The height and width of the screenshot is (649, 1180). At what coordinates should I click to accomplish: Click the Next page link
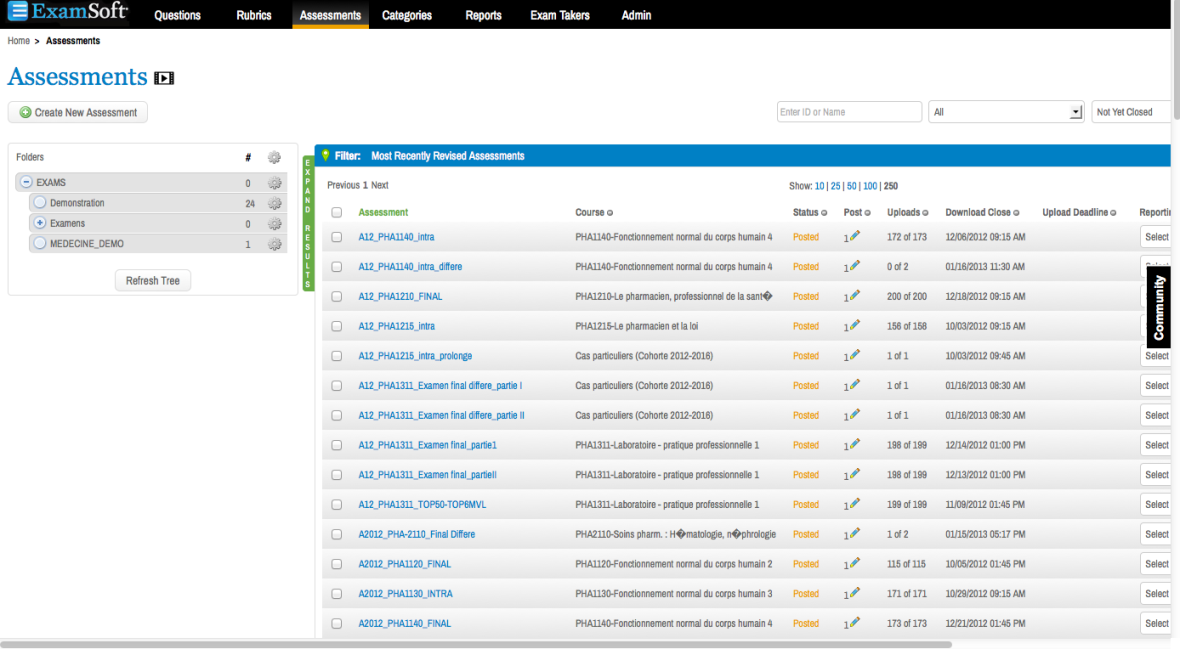tap(379, 185)
